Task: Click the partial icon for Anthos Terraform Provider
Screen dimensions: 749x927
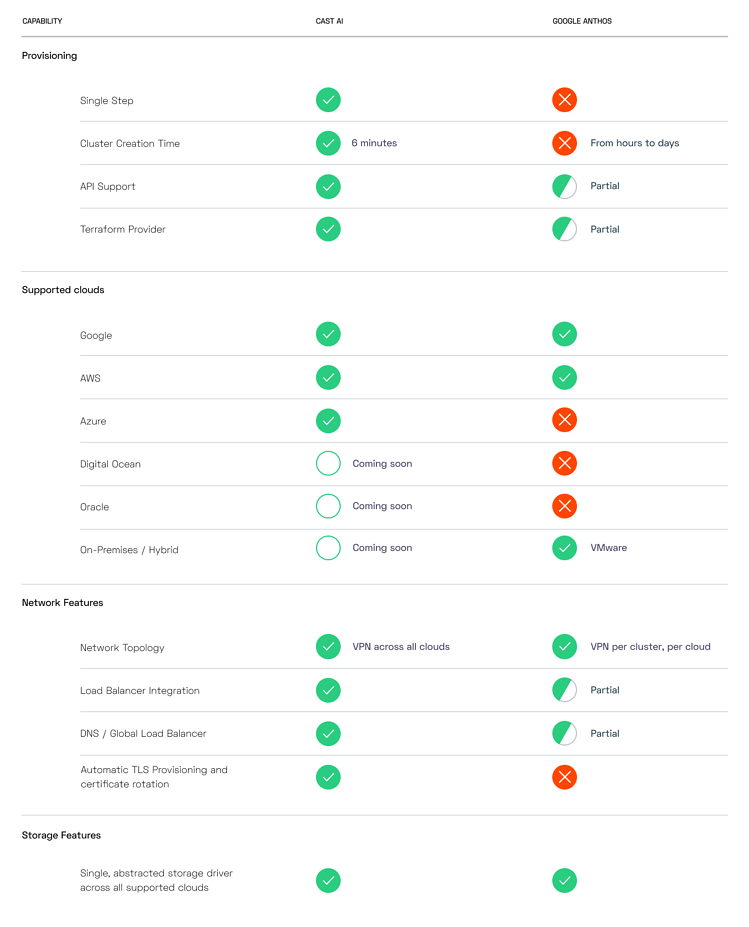Action: (x=565, y=229)
